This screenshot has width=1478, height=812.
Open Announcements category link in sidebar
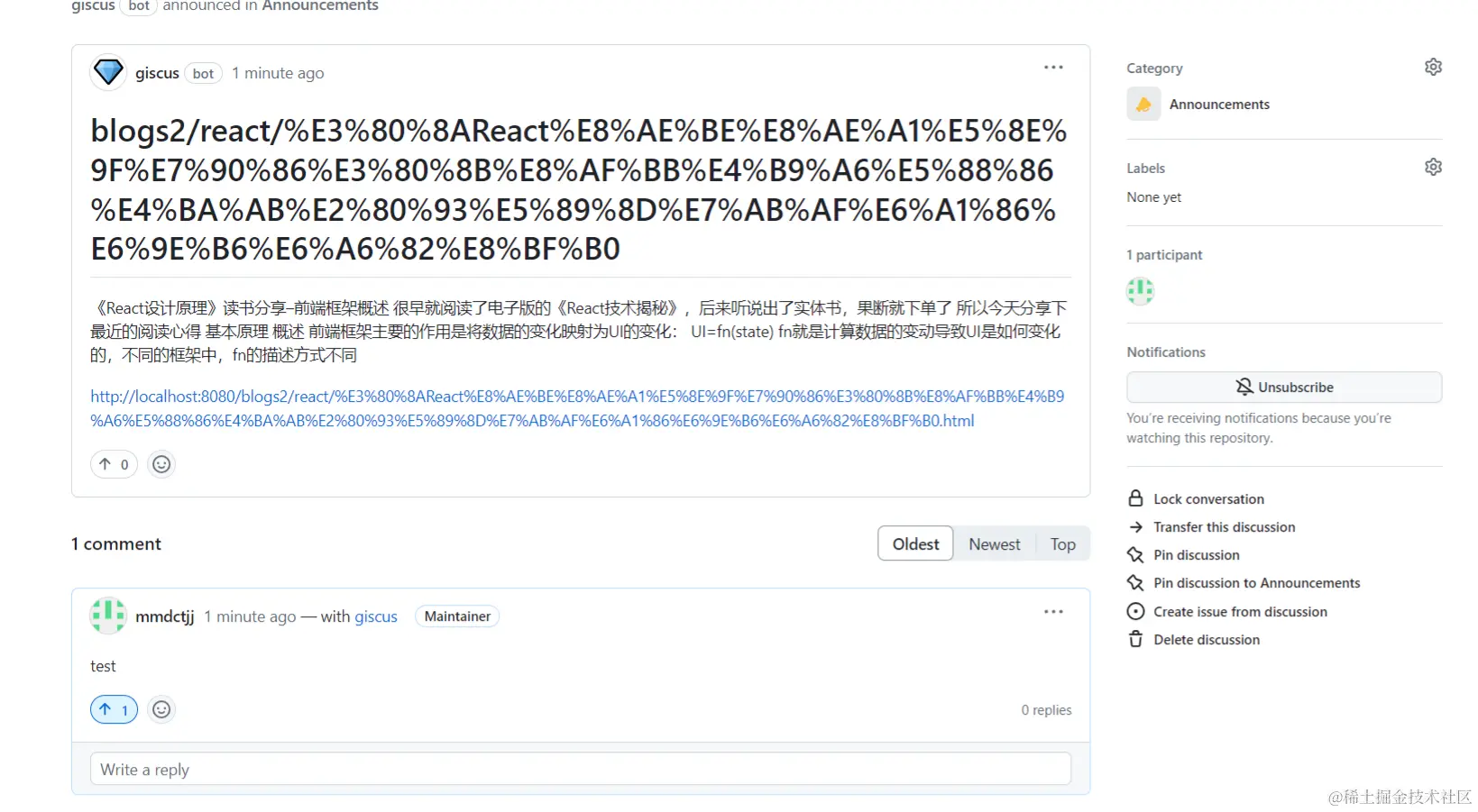(x=1219, y=105)
